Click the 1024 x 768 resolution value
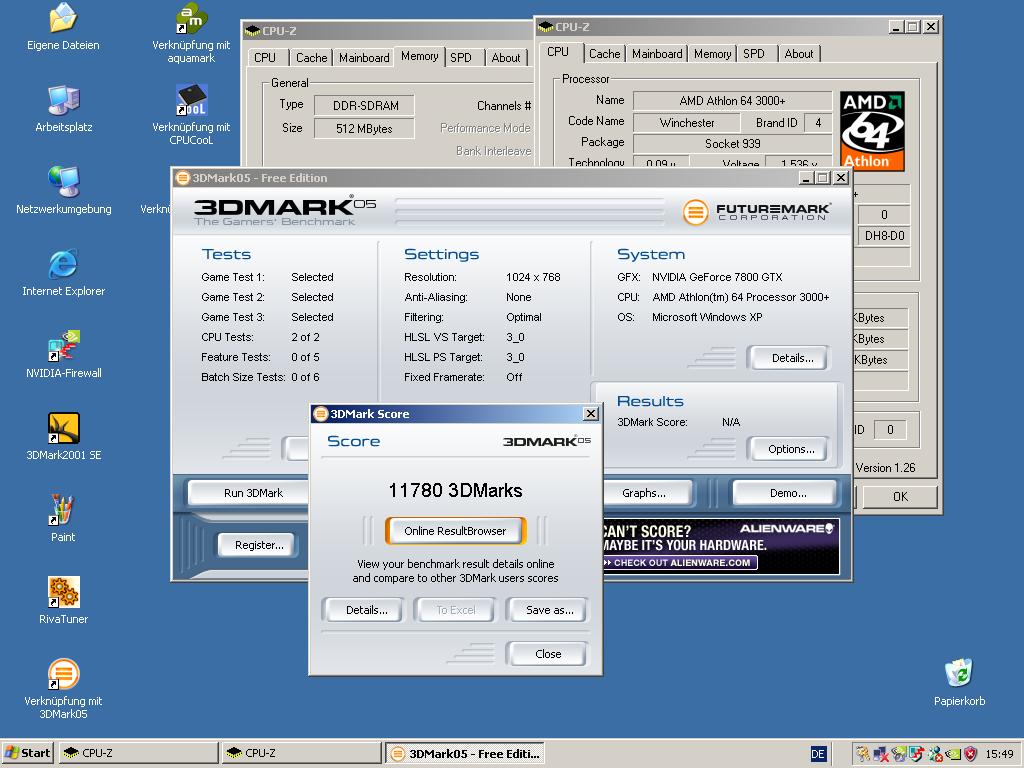This screenshot has width=1024, height=768. [x=533, y=277]
